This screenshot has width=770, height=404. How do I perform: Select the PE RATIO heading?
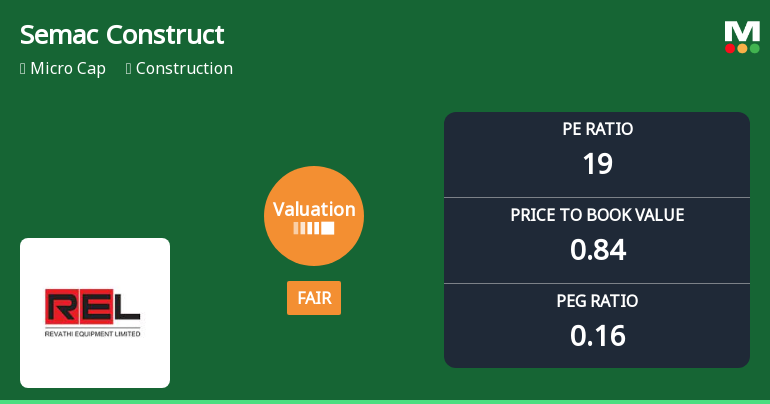[597, 129]
